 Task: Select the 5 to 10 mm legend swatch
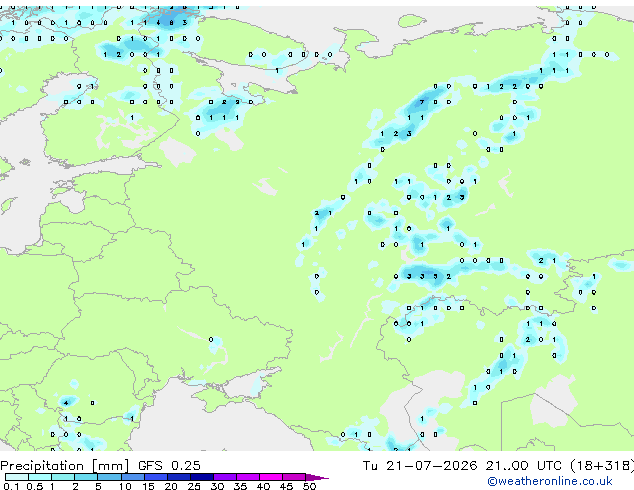(x=109, y=477)
